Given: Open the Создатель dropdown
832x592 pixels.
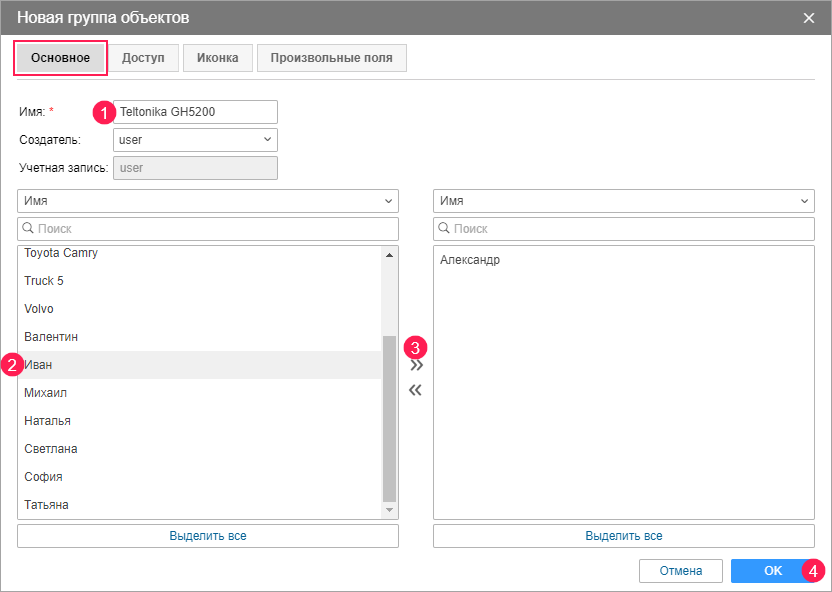Looking at the screenshot, I should (195, 140).
